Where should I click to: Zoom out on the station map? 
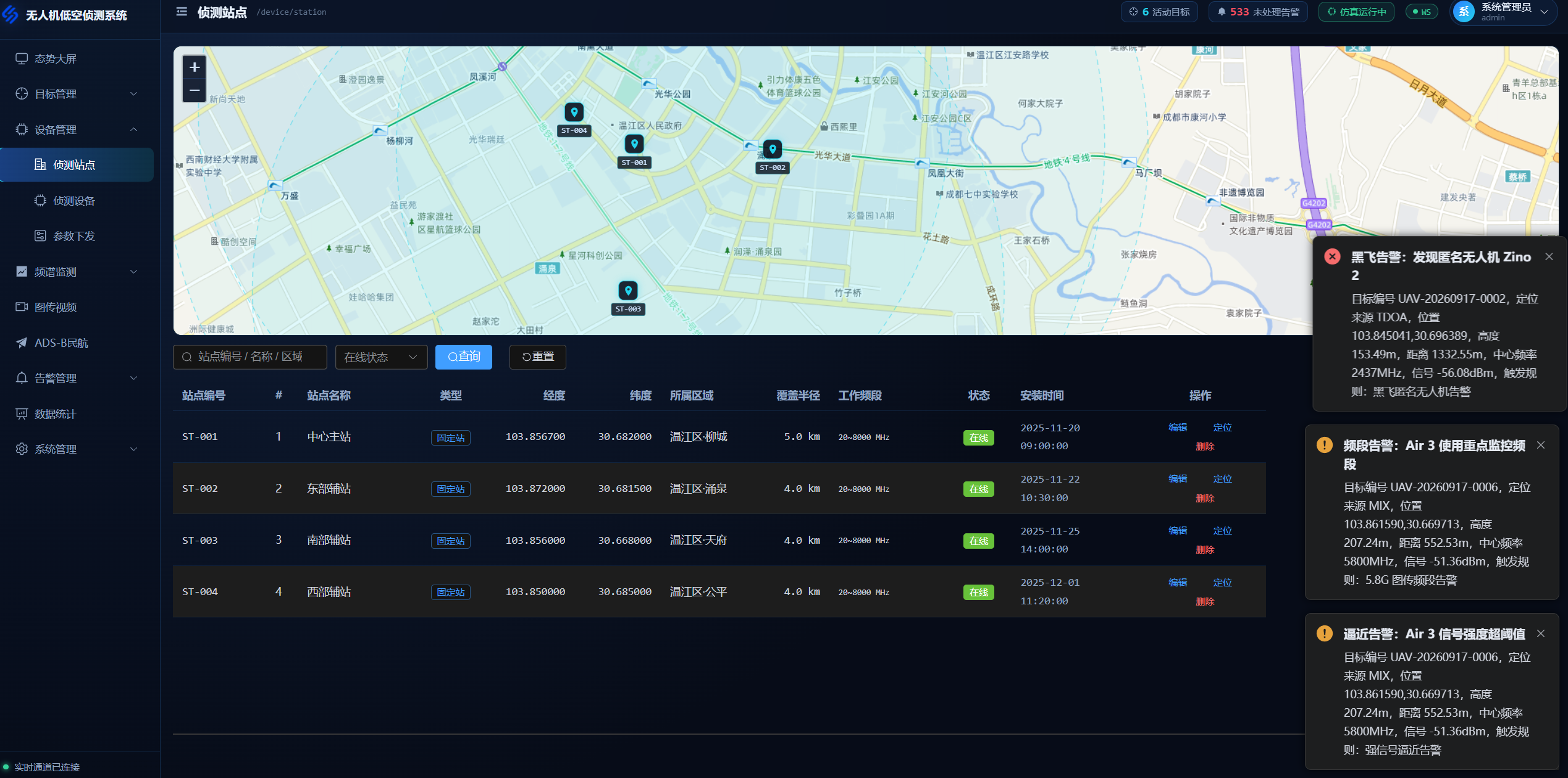pyautogui.click(x=195, y=91)
